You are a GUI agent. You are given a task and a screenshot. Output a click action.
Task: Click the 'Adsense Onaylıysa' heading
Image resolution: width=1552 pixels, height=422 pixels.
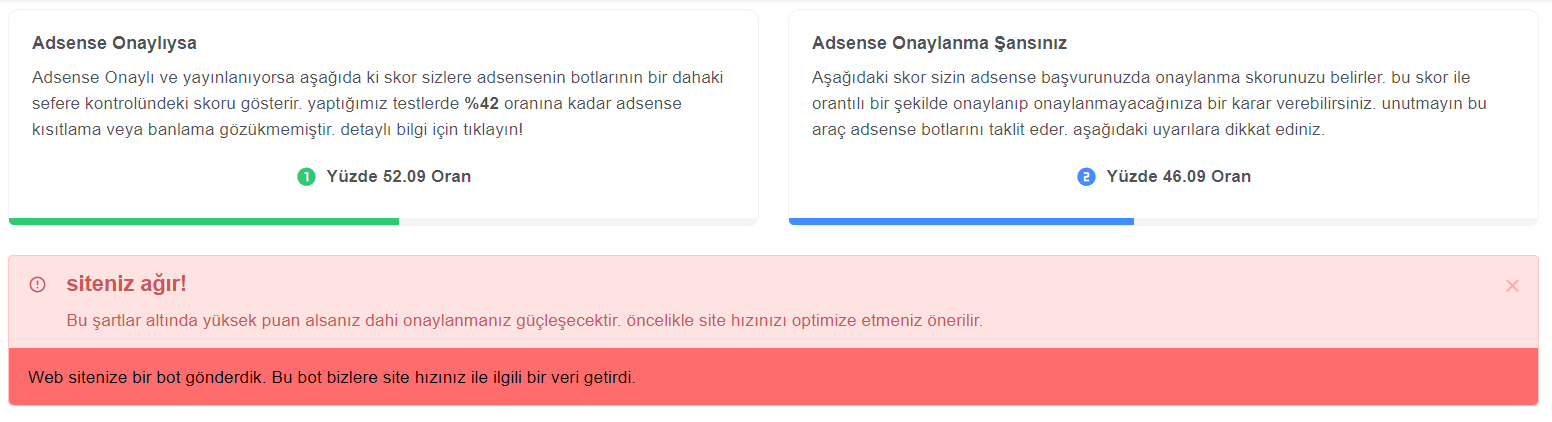pyautogui.click(x=114, y=44)
